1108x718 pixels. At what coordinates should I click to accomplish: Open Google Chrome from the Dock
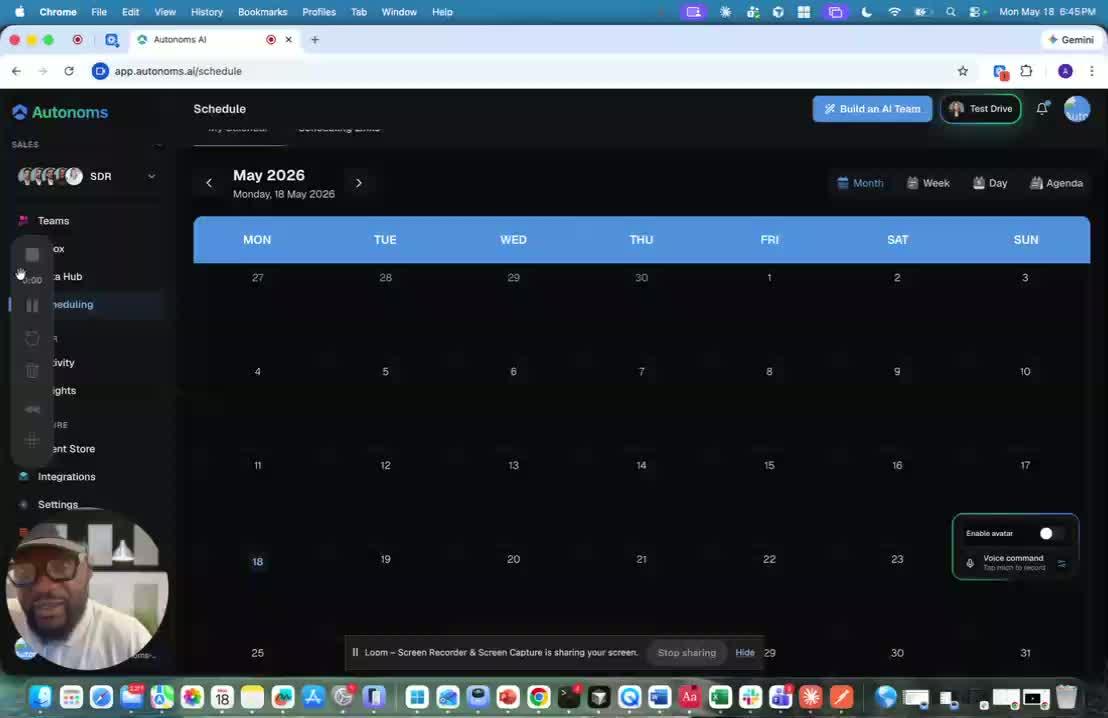(538, 698)
